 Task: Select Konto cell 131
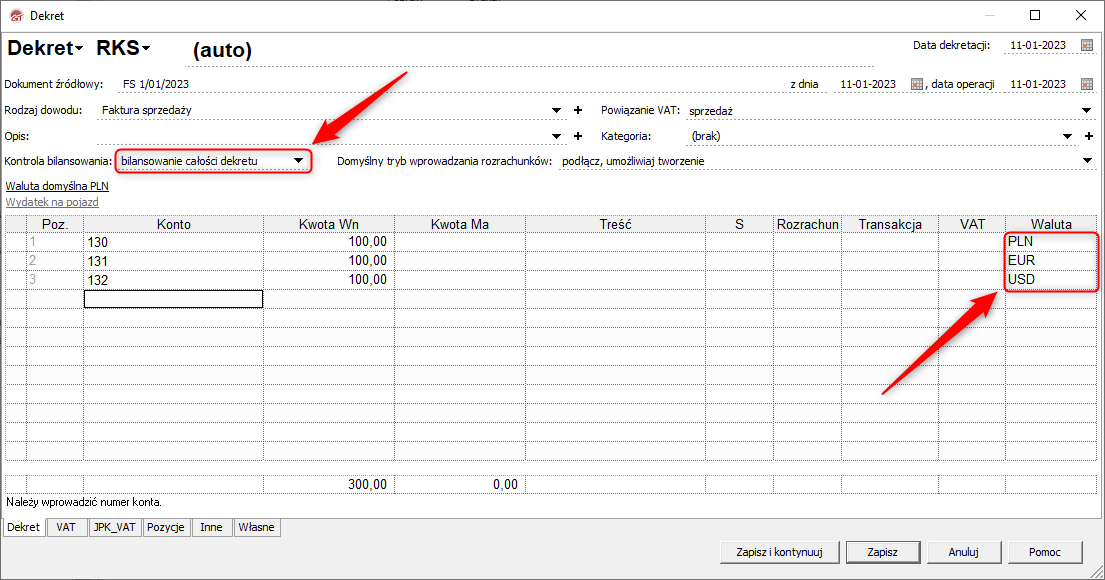pos(173,261)
